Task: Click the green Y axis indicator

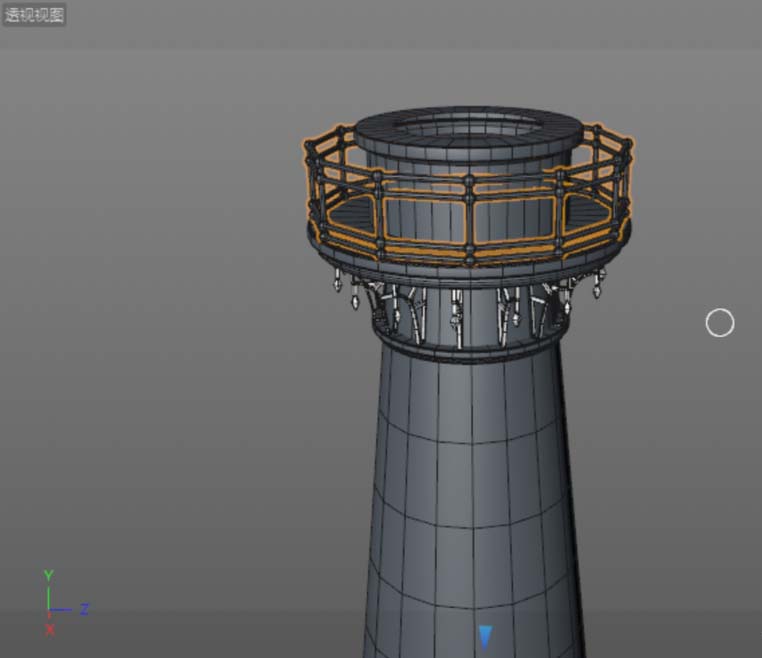Action: click(x=48, y=577)
